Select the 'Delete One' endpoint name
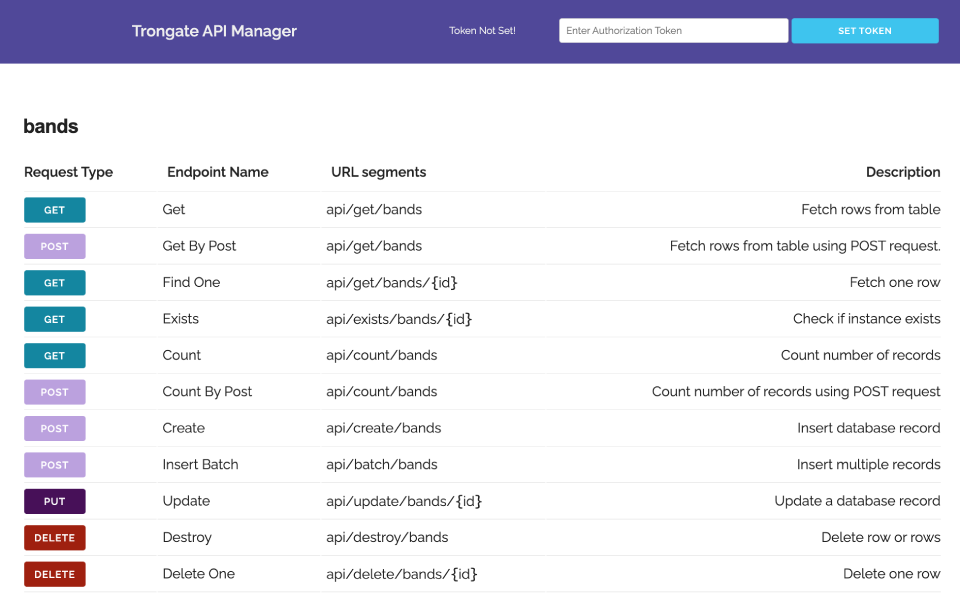This screenshot has width=960, height=604. coord(198,573)
